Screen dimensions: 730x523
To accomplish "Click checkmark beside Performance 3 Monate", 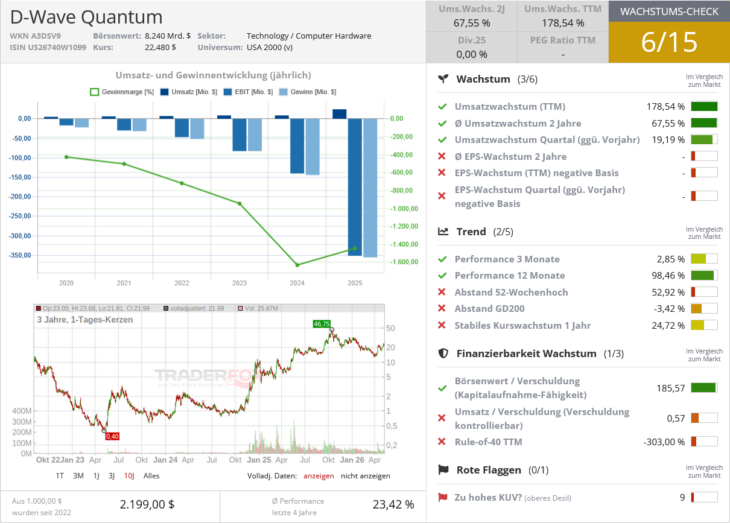I will point(442,259).
